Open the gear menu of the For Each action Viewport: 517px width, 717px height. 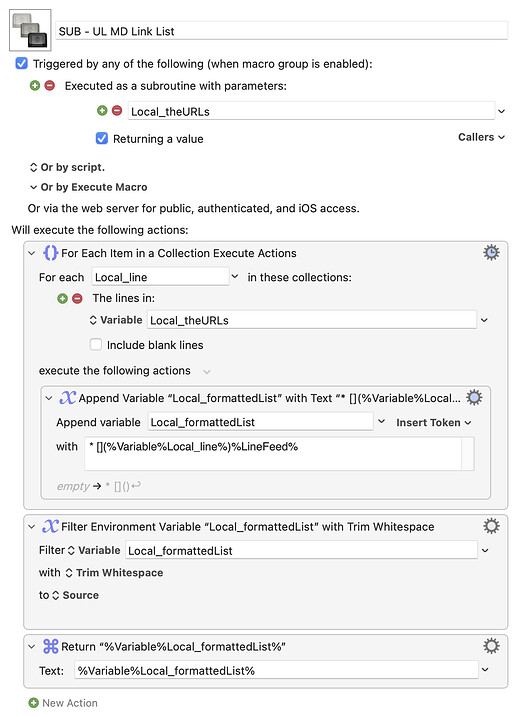[x=491, y=252]
